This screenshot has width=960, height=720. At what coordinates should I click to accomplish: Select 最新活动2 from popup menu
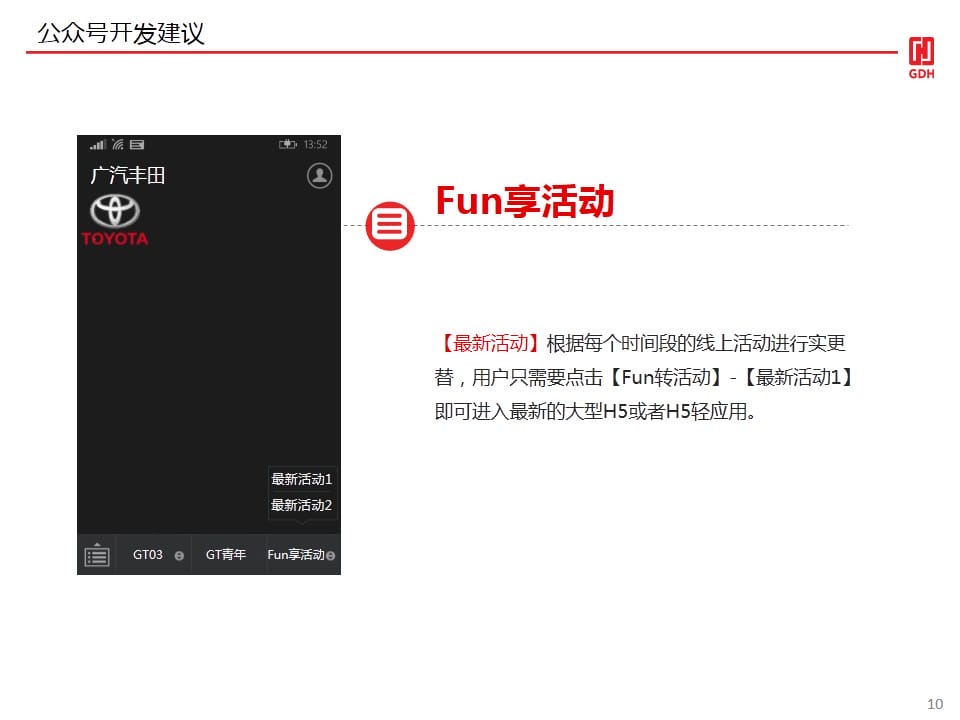pyautogui.click(x=302, y=505)
